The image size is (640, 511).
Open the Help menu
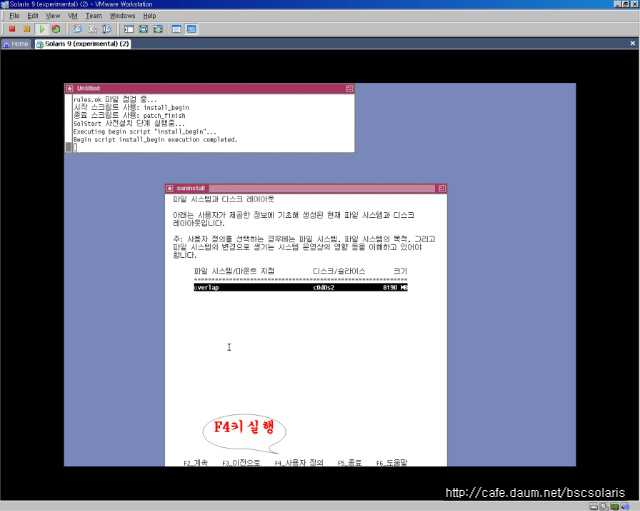(149, 16)
